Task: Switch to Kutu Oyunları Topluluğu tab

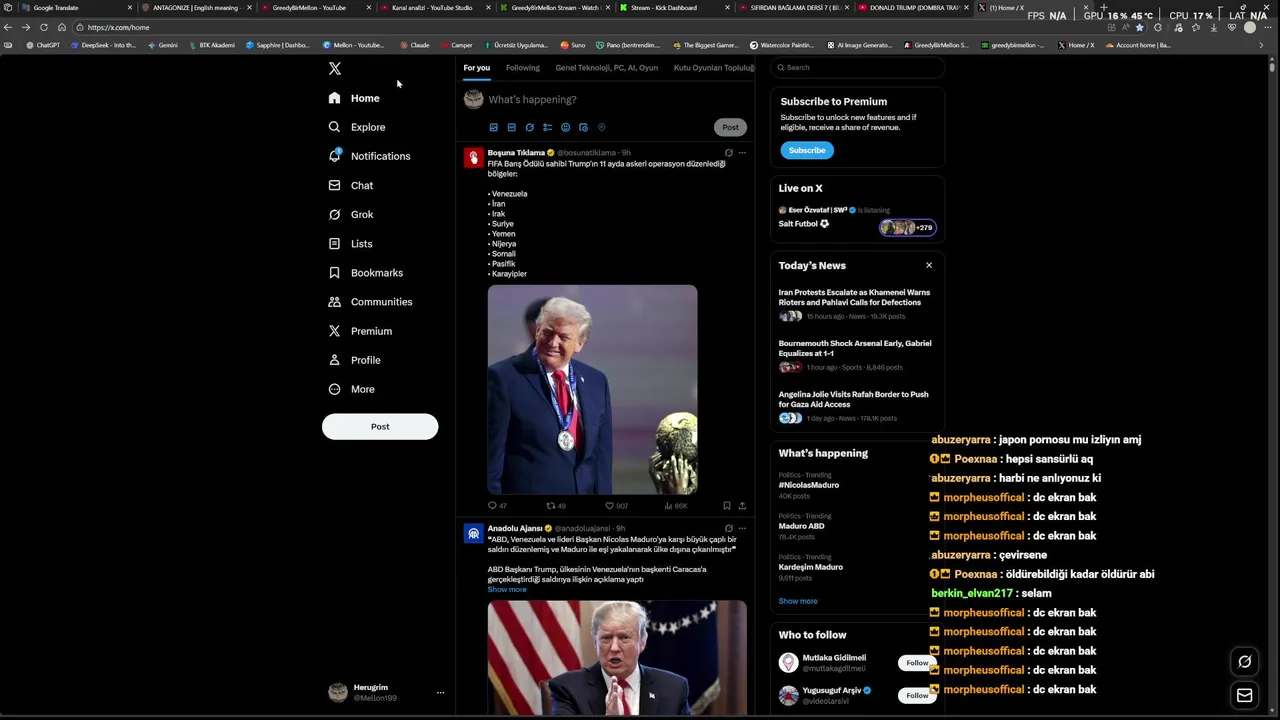Action: [x=713, y=68]
